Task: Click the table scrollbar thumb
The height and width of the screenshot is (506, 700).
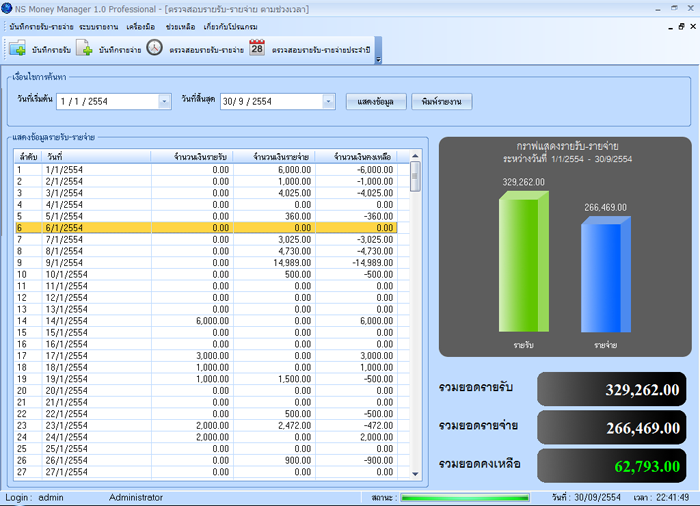Action: point(415,176)
